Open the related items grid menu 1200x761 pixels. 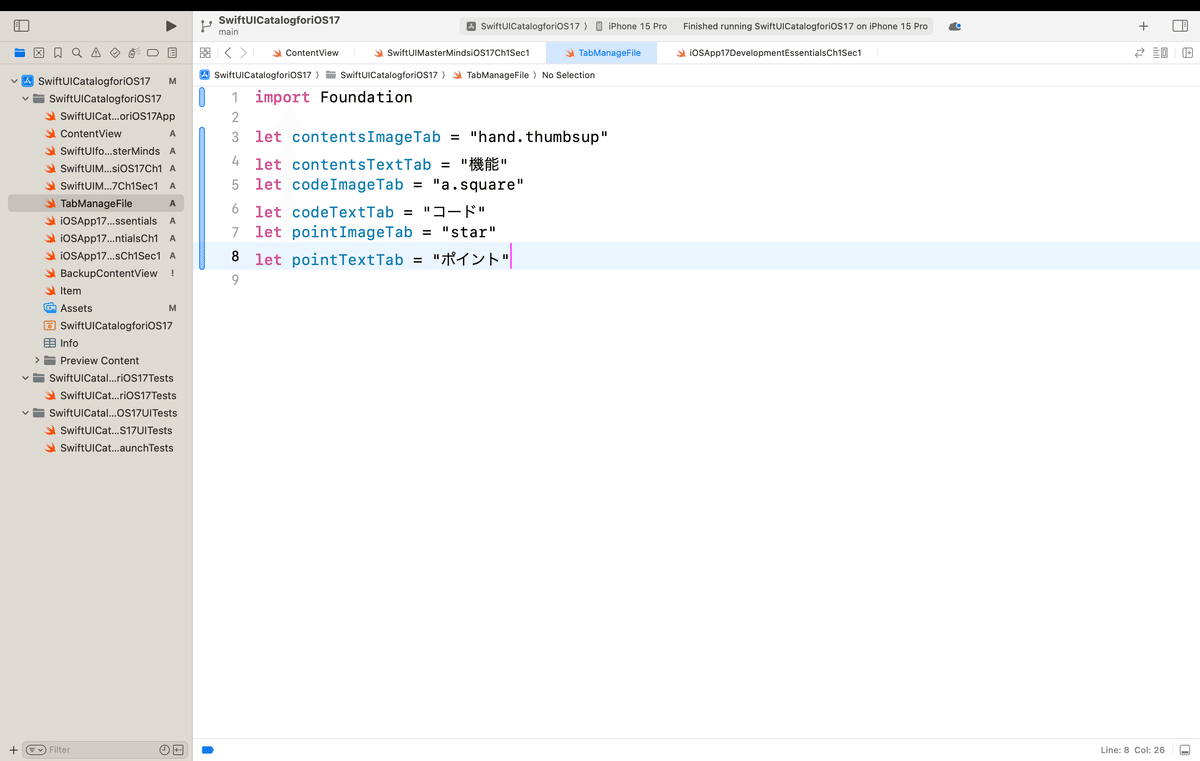[x=205, y=53]
